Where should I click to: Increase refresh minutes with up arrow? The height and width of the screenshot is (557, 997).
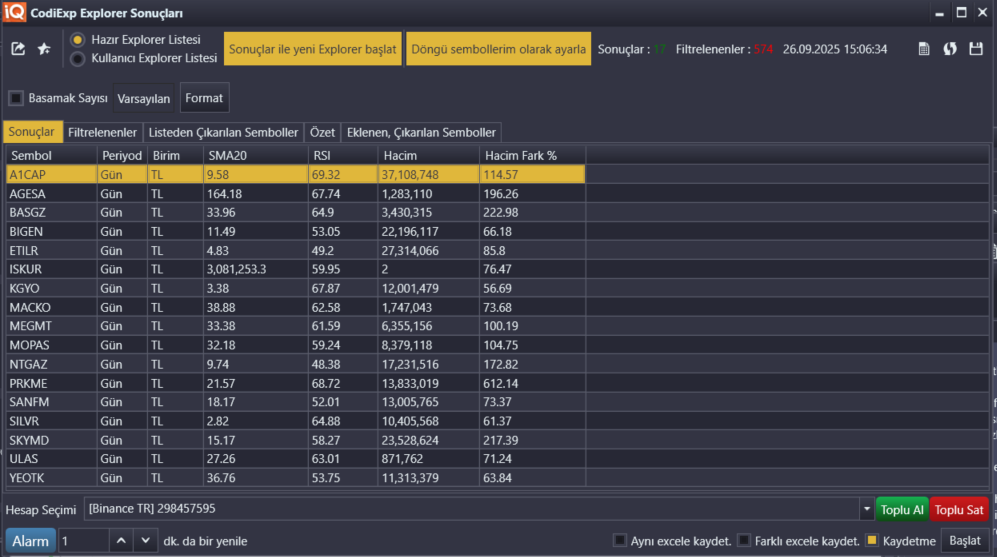pos(120,541)
